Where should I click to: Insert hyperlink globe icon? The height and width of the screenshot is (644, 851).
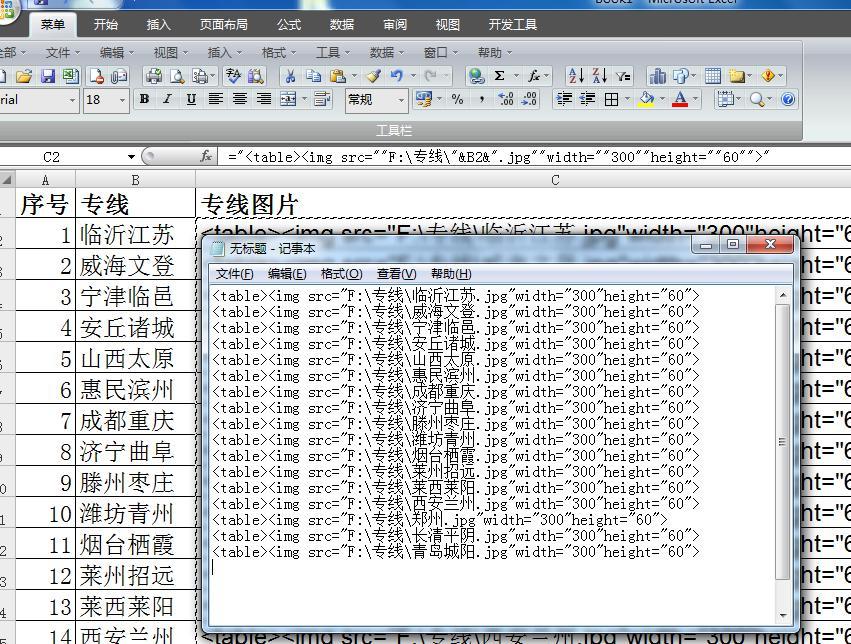click(x=477, y=76)
